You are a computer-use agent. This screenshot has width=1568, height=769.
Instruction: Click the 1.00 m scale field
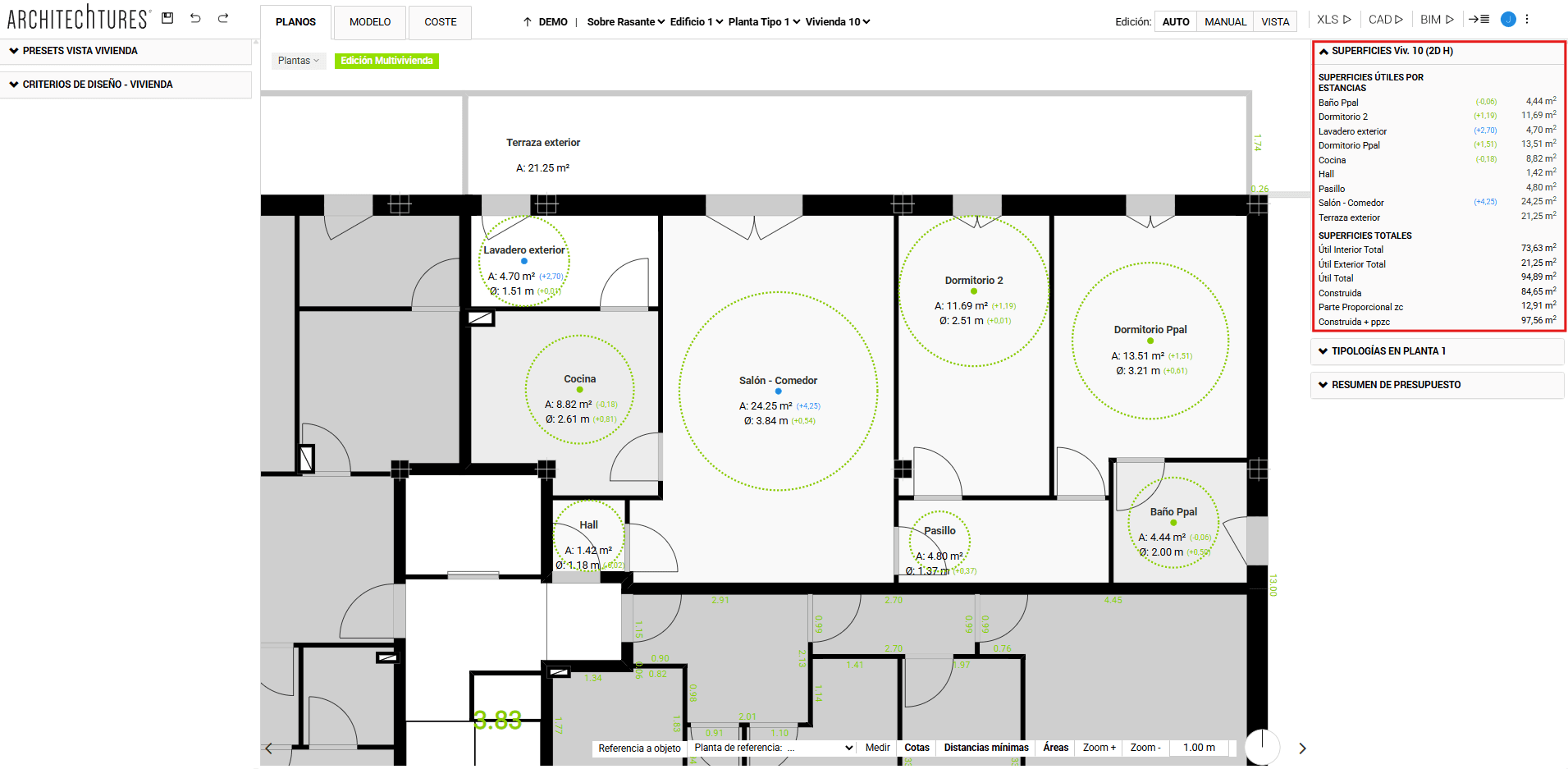[x=1198, y=748]
